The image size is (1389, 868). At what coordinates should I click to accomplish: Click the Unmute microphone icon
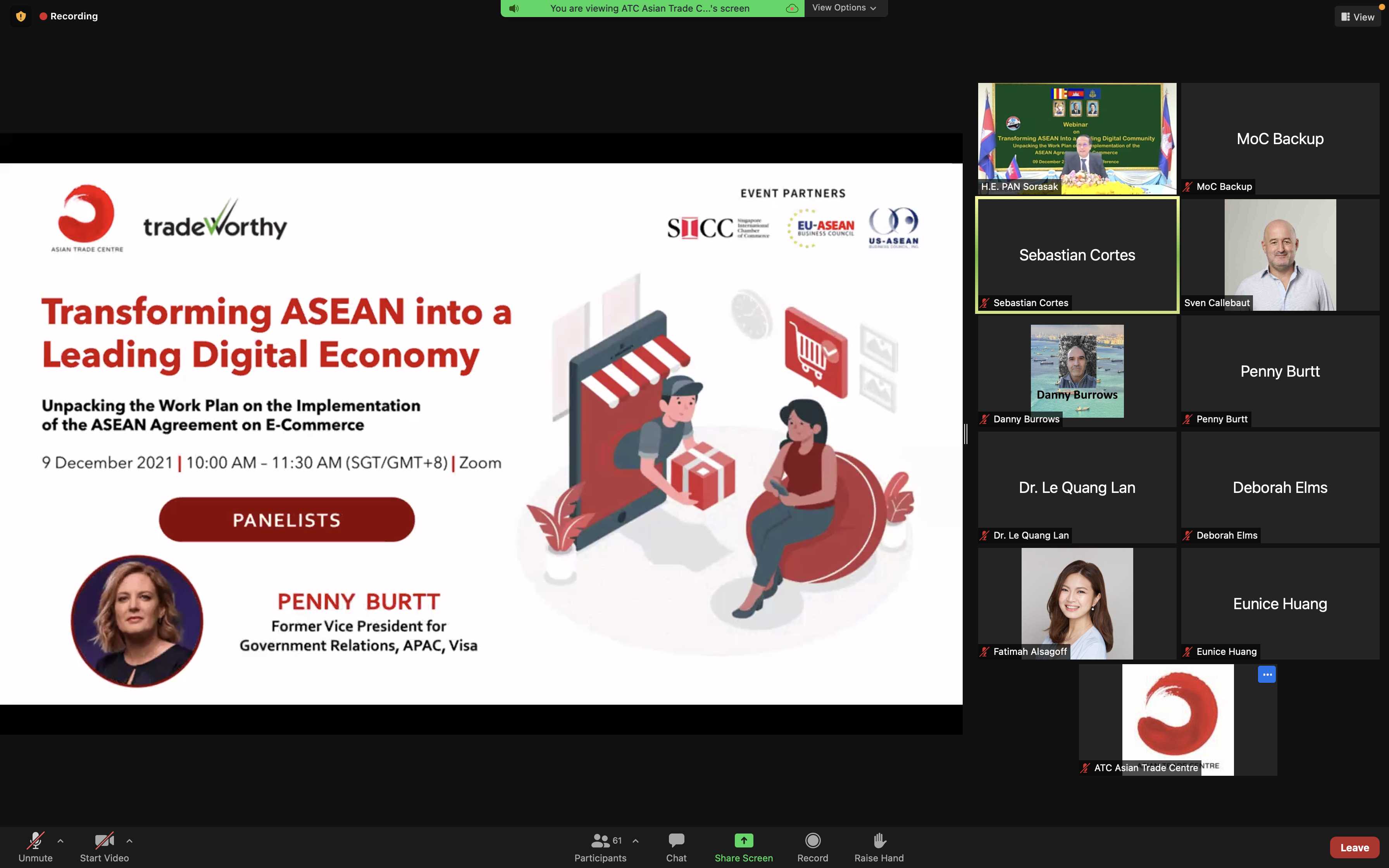(x=36, y=841)
